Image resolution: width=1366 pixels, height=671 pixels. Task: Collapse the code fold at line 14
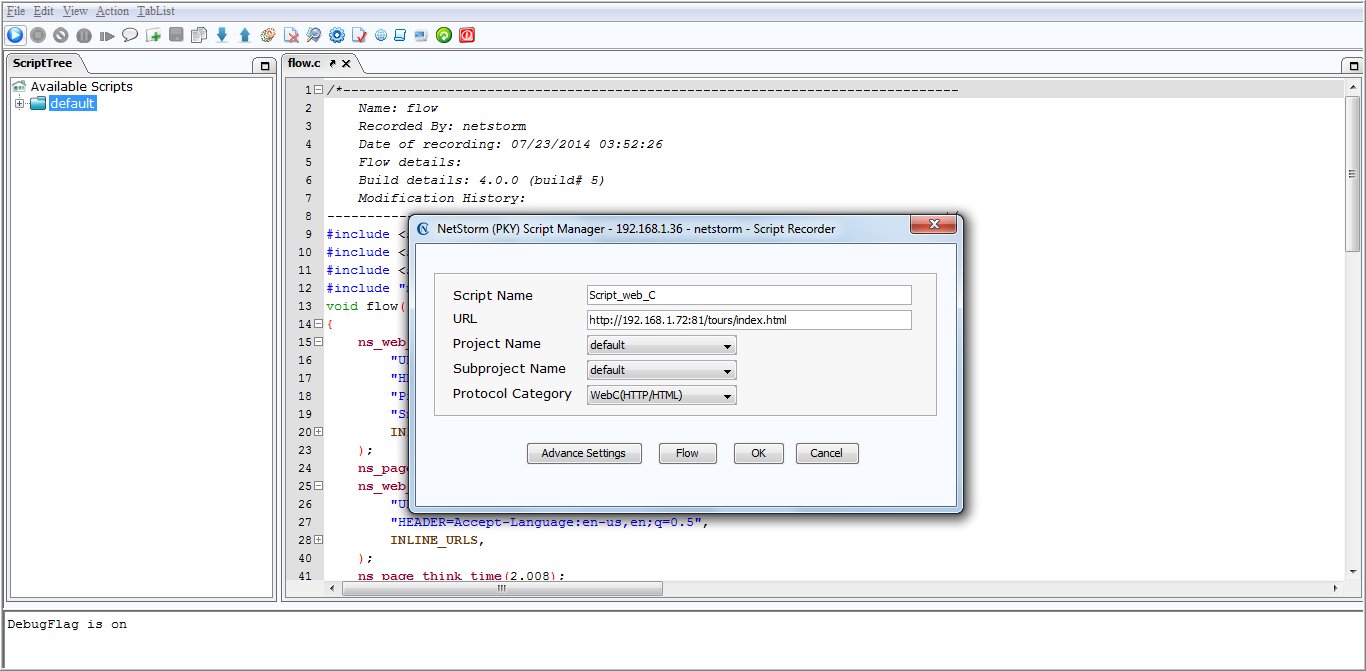(318, 324)
